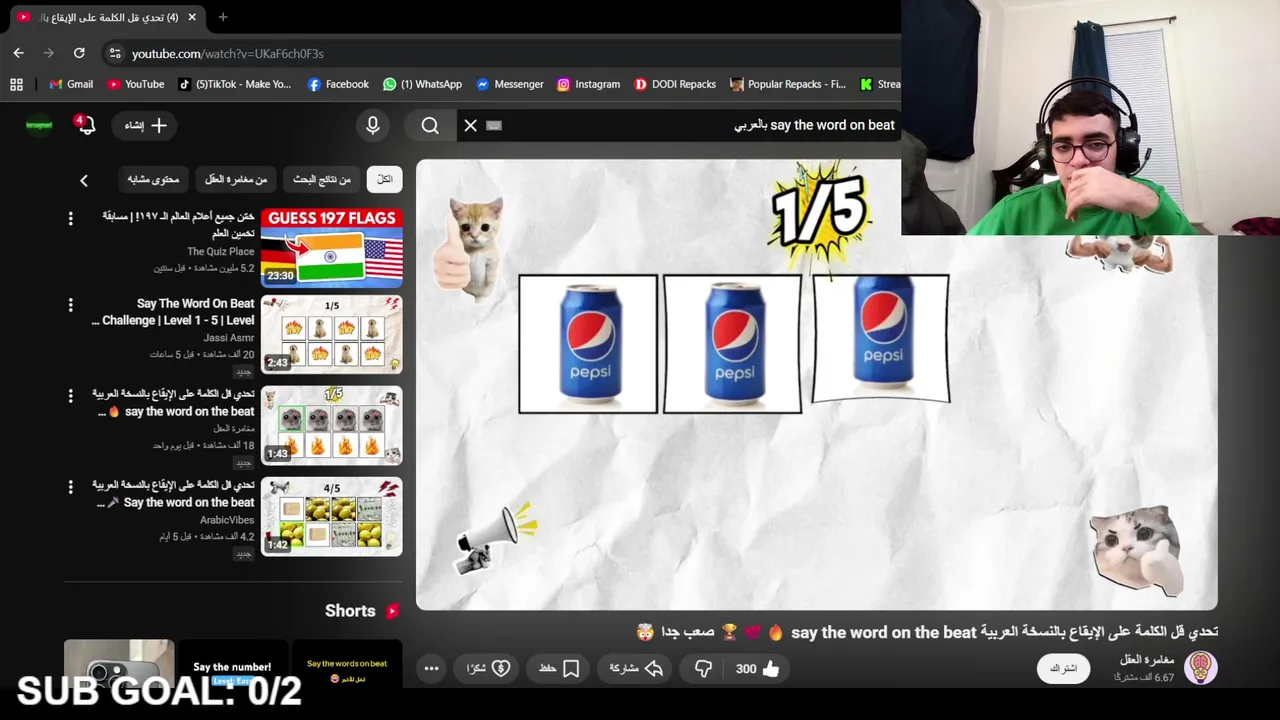The height and width of the screenshot is (720, 1280).
Task: Open the Popular Repacks bookmark
Action: tap(788, 84)
